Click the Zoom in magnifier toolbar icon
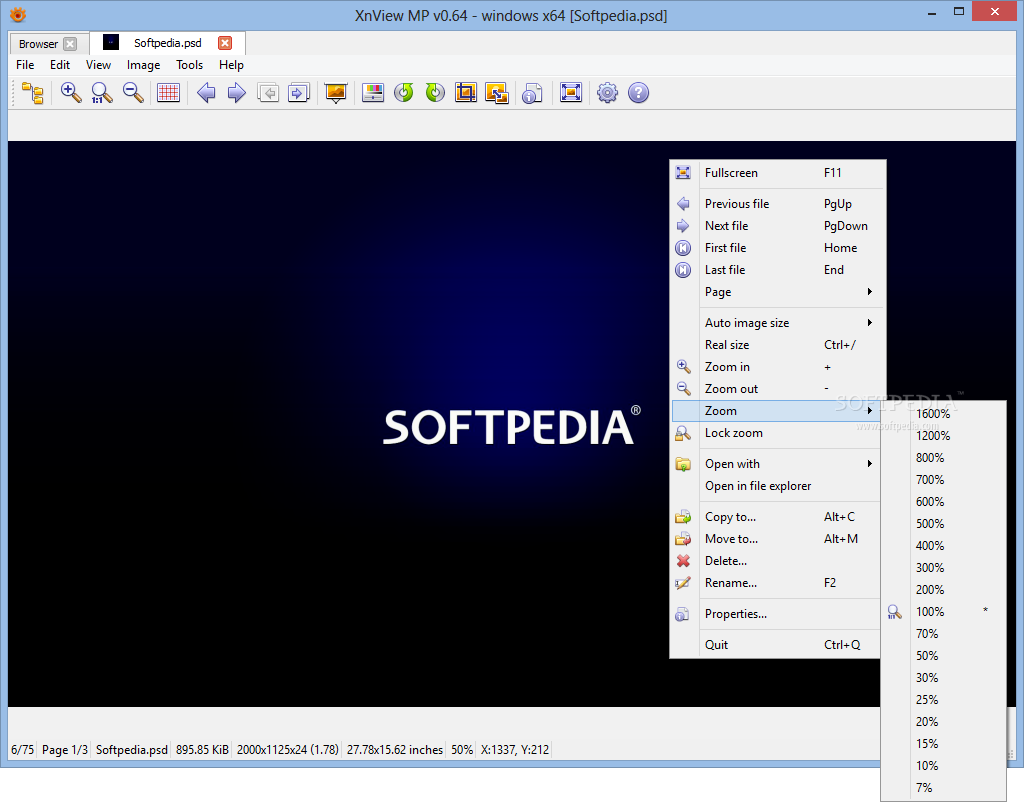Viewport: 1024px width, 802px height. point(71,93)
